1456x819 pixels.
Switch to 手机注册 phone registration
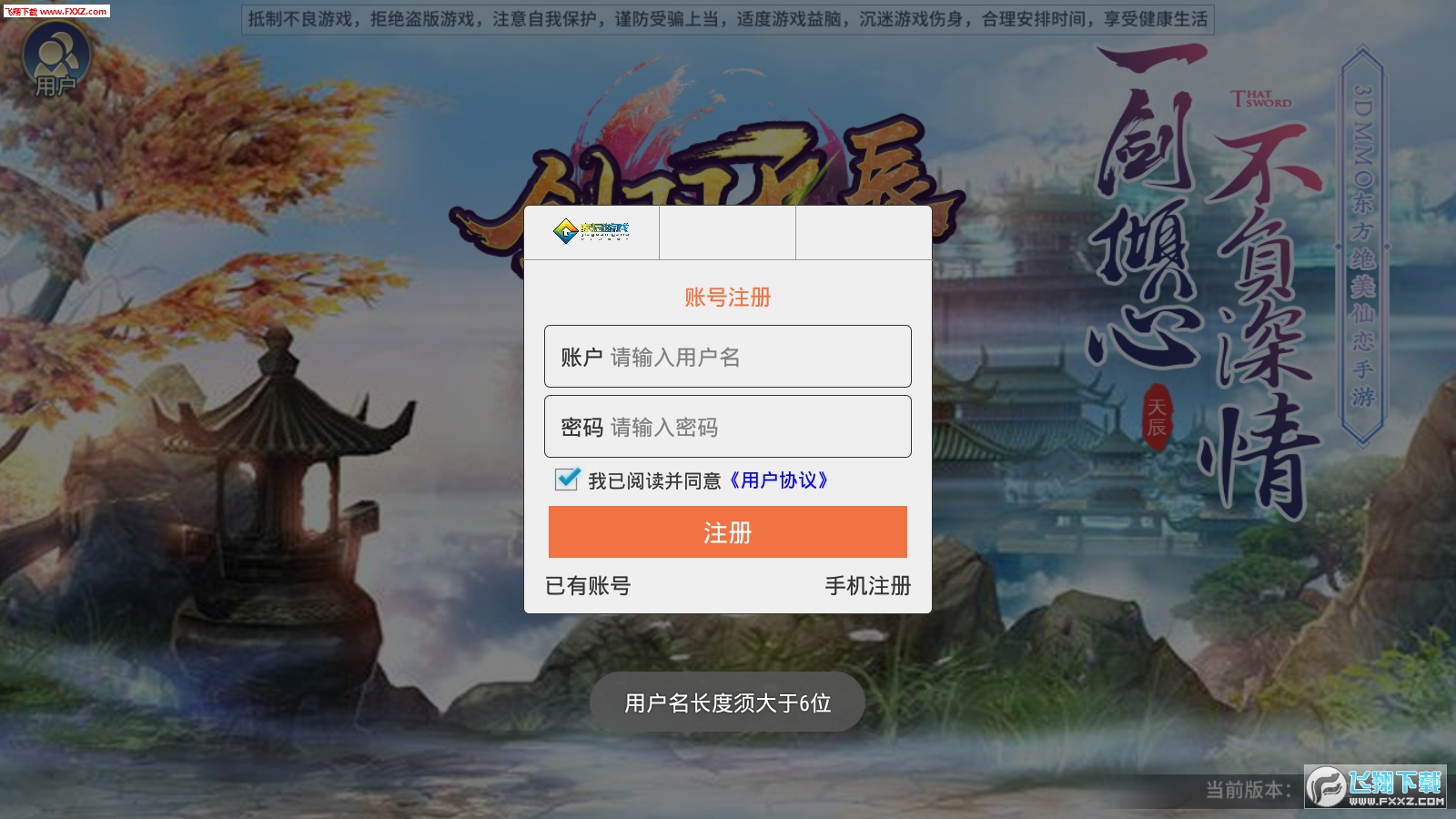[x=868, y=586]
